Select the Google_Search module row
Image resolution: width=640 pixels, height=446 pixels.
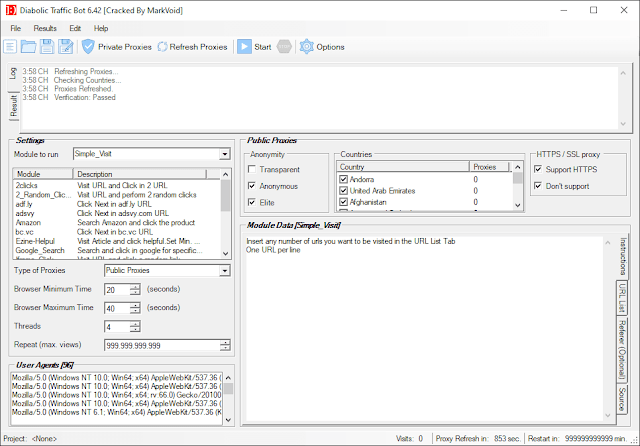117,250
